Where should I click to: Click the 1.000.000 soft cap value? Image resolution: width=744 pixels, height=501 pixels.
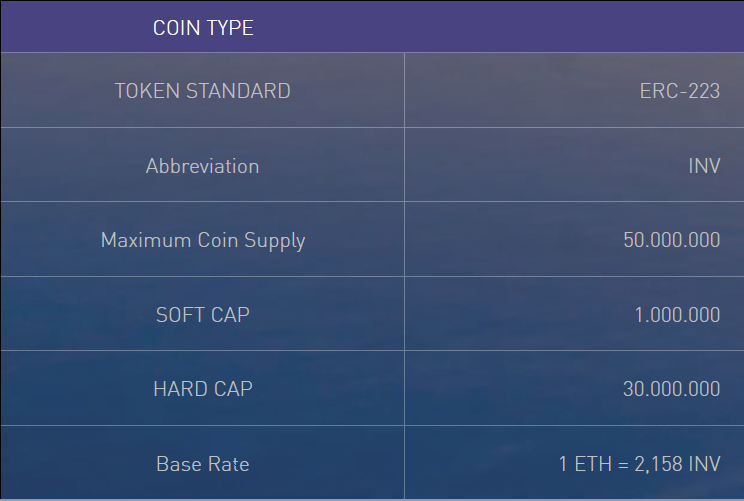tap(677, 315)
